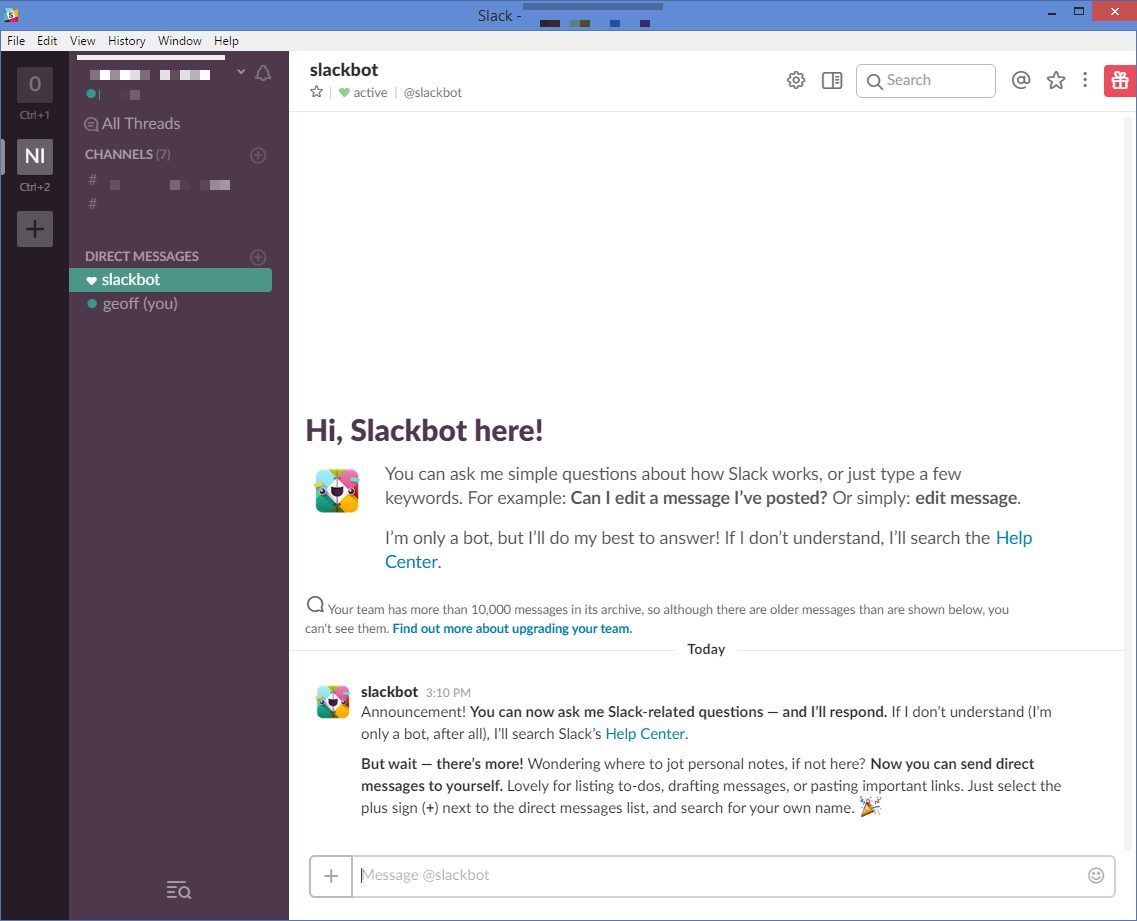Image resolution: width=1137 pixels, height=921 pixels.
Task: Open mentions and reactions (@) icon
Action: (1021, 81)
